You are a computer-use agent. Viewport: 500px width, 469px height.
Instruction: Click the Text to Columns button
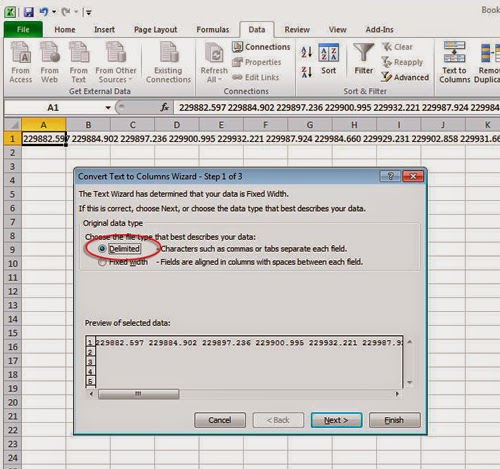[x=454, y=62]
